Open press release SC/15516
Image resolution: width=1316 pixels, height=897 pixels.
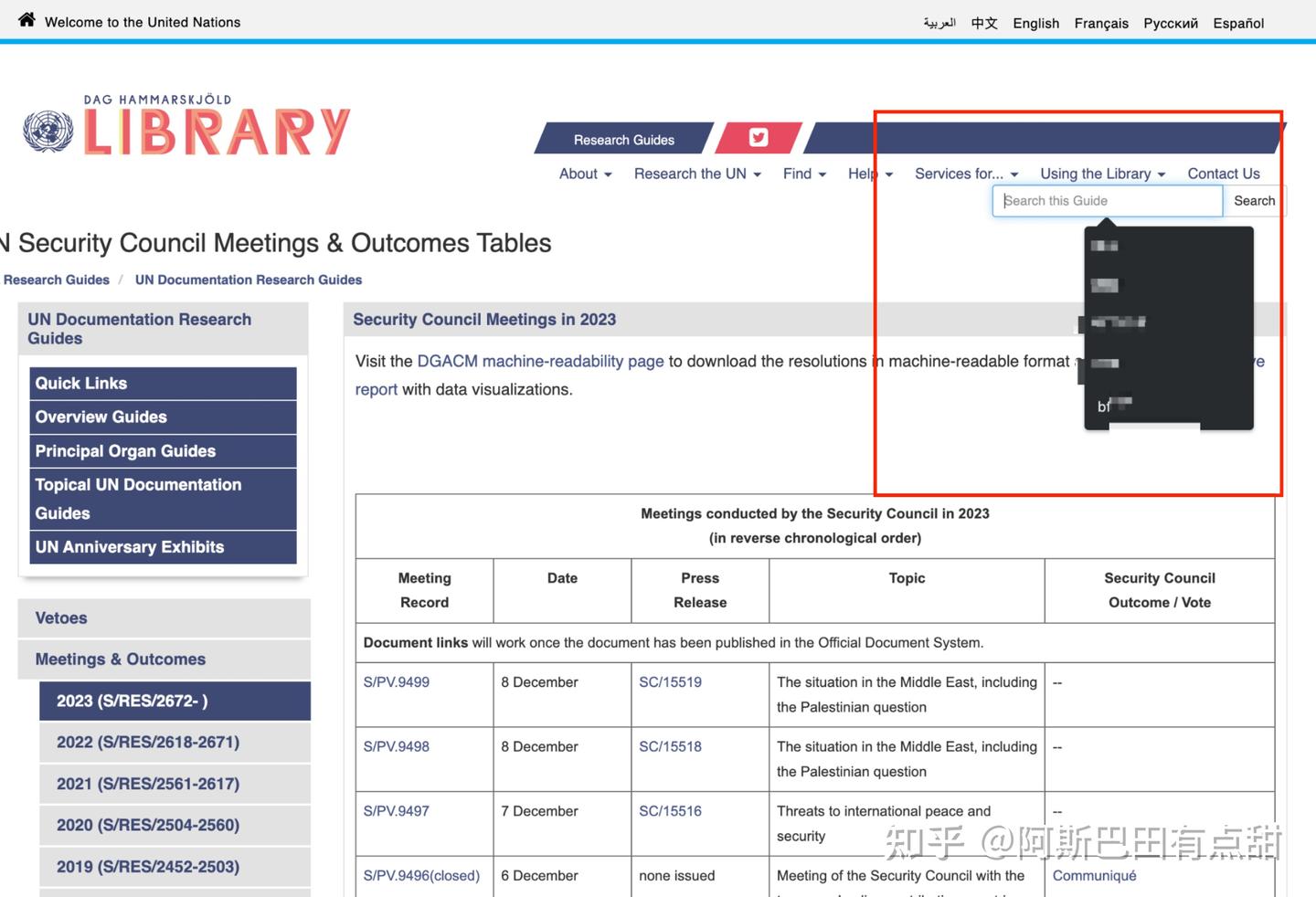pos(671,811)
